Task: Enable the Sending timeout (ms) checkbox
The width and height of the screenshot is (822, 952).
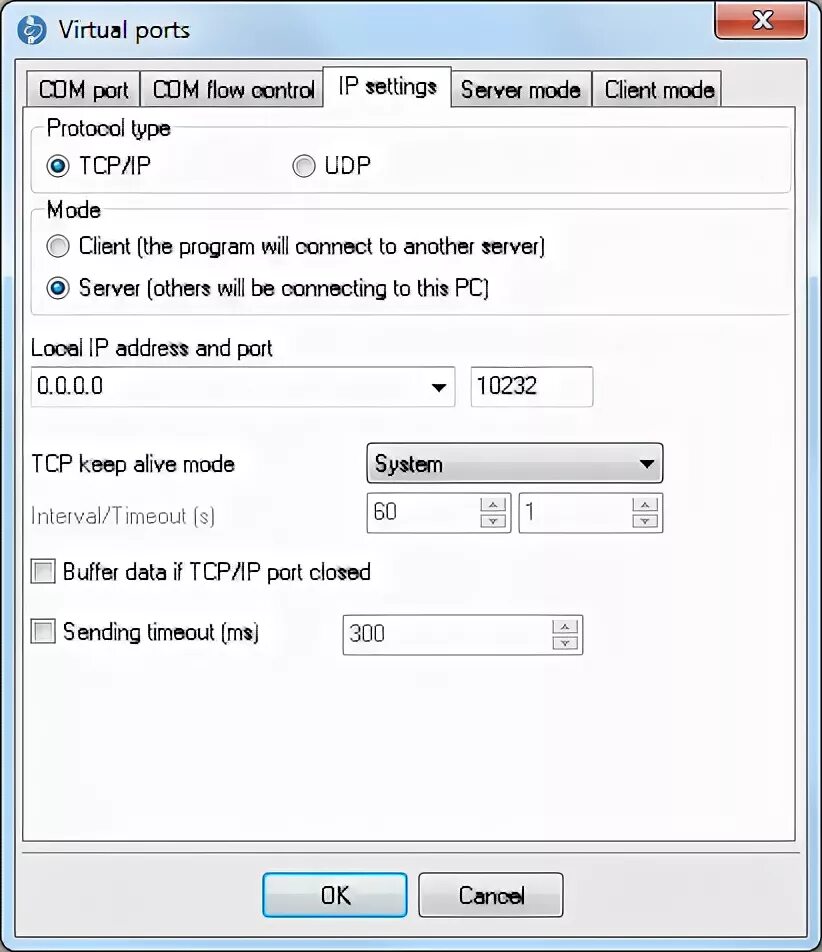Action: point(43,631)
